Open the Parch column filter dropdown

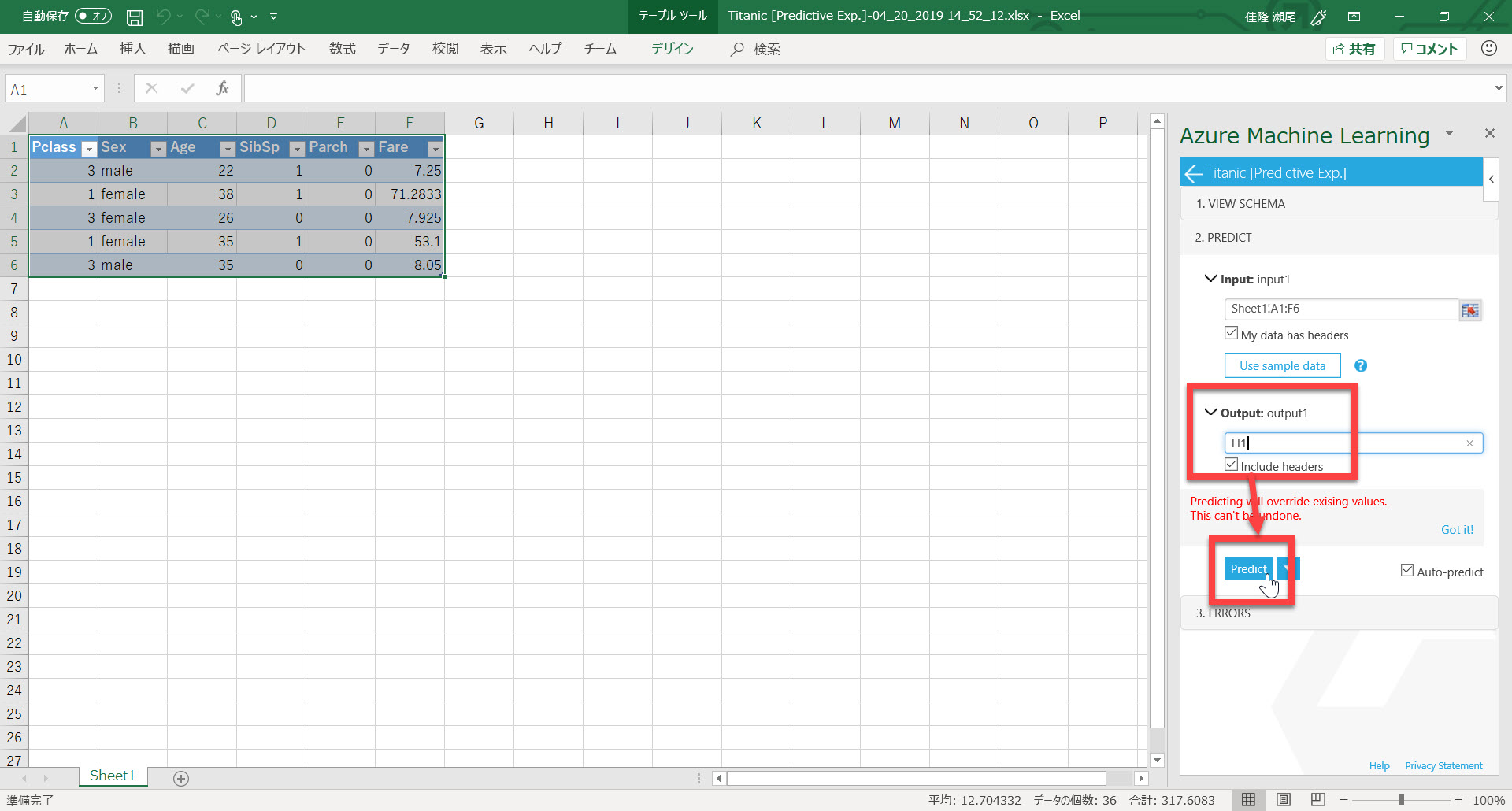[366, 149]
